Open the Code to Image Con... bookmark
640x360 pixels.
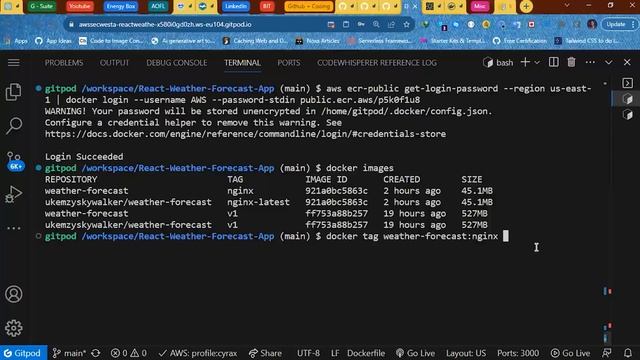point(111,41)
